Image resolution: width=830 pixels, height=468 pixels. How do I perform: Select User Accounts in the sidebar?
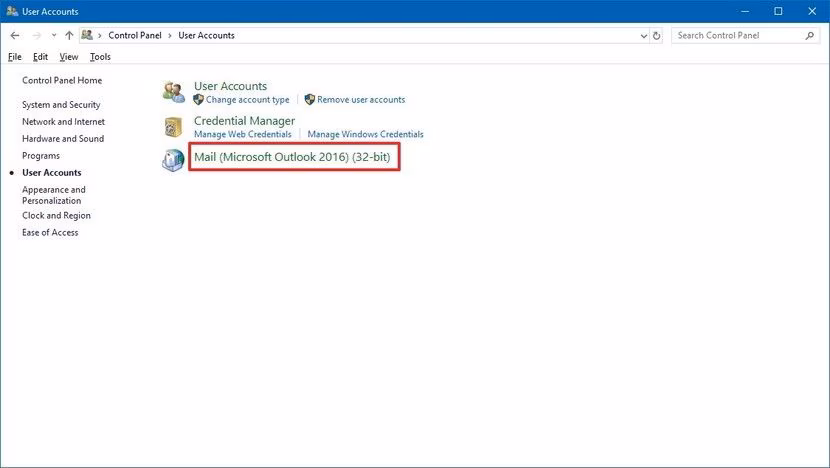[52, 173]
